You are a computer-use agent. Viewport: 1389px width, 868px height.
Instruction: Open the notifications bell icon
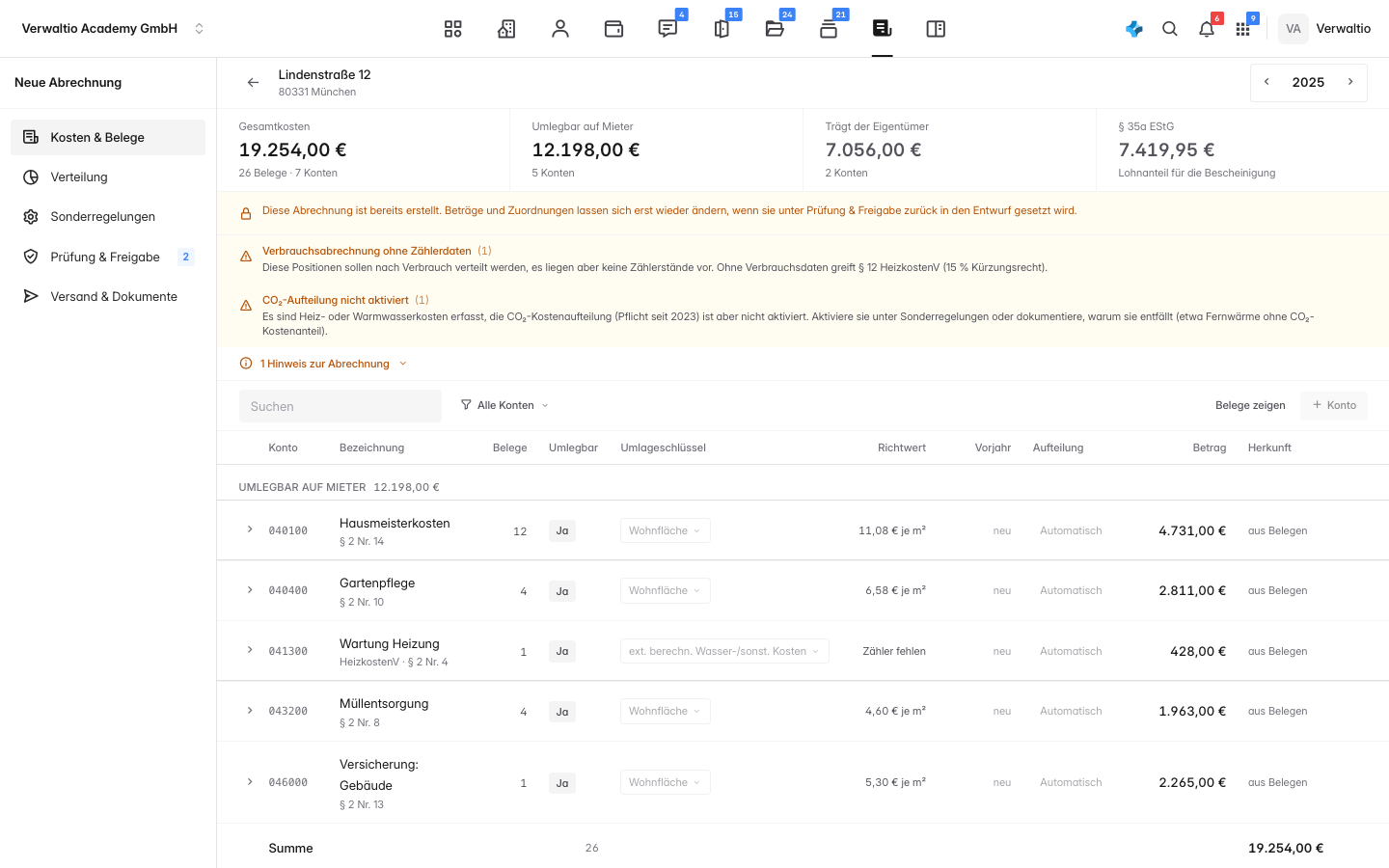coord(1207,29)
